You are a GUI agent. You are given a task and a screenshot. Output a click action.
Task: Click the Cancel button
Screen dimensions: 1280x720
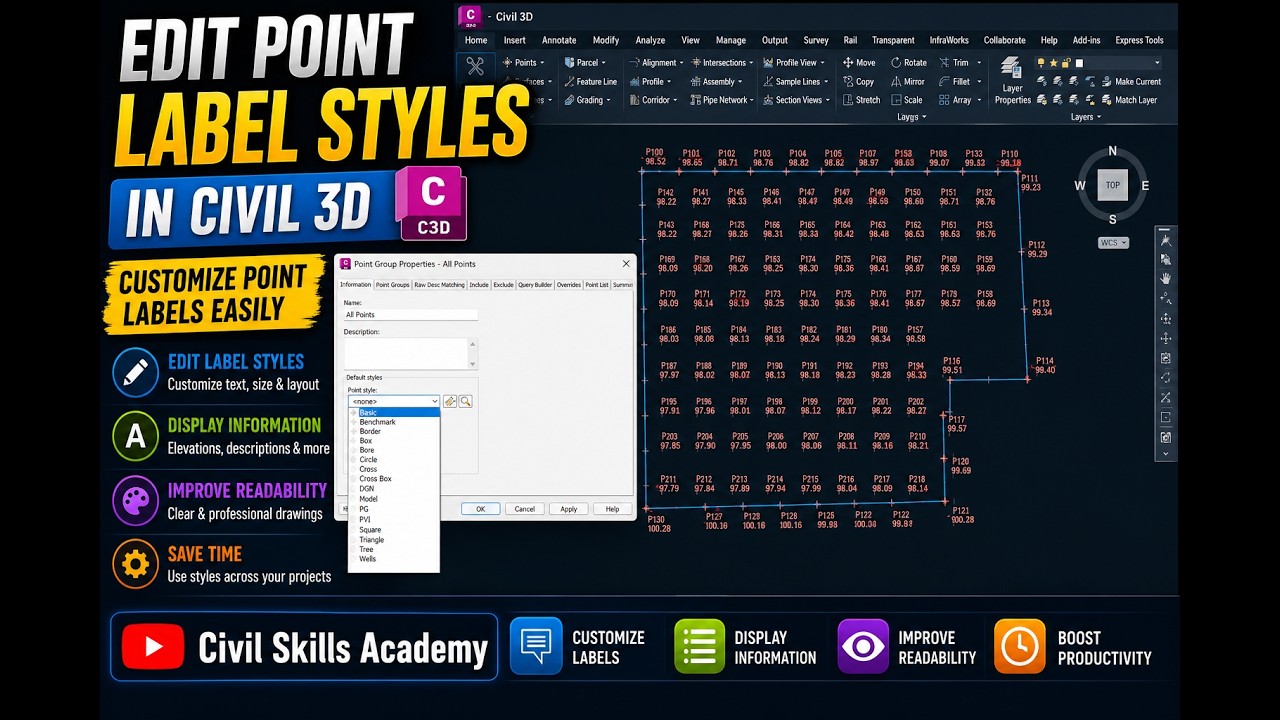coord(524,509)
